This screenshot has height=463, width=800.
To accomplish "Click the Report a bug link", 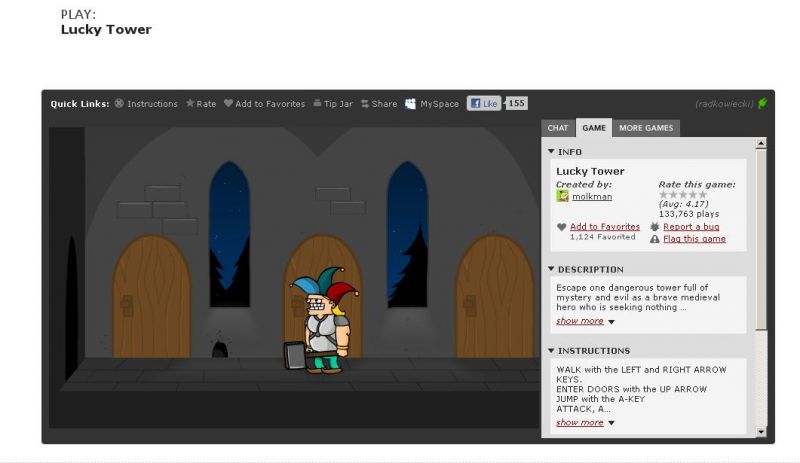I will point(691,227).
